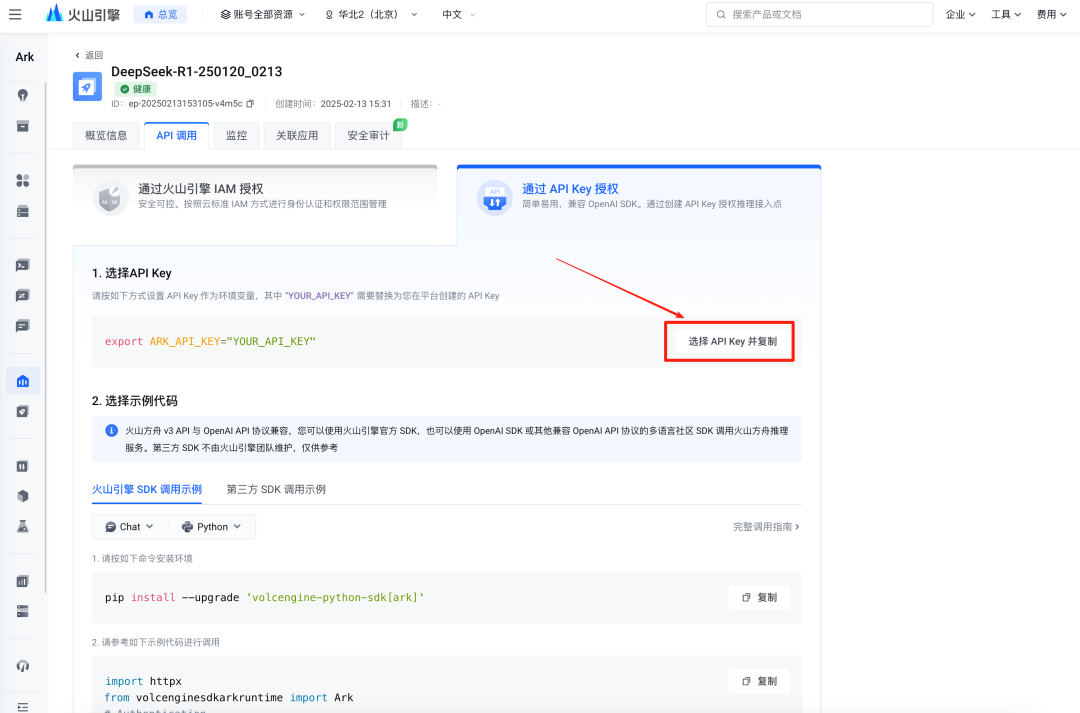
Task: Expand the 企业 menu
Action: point(960,14)
